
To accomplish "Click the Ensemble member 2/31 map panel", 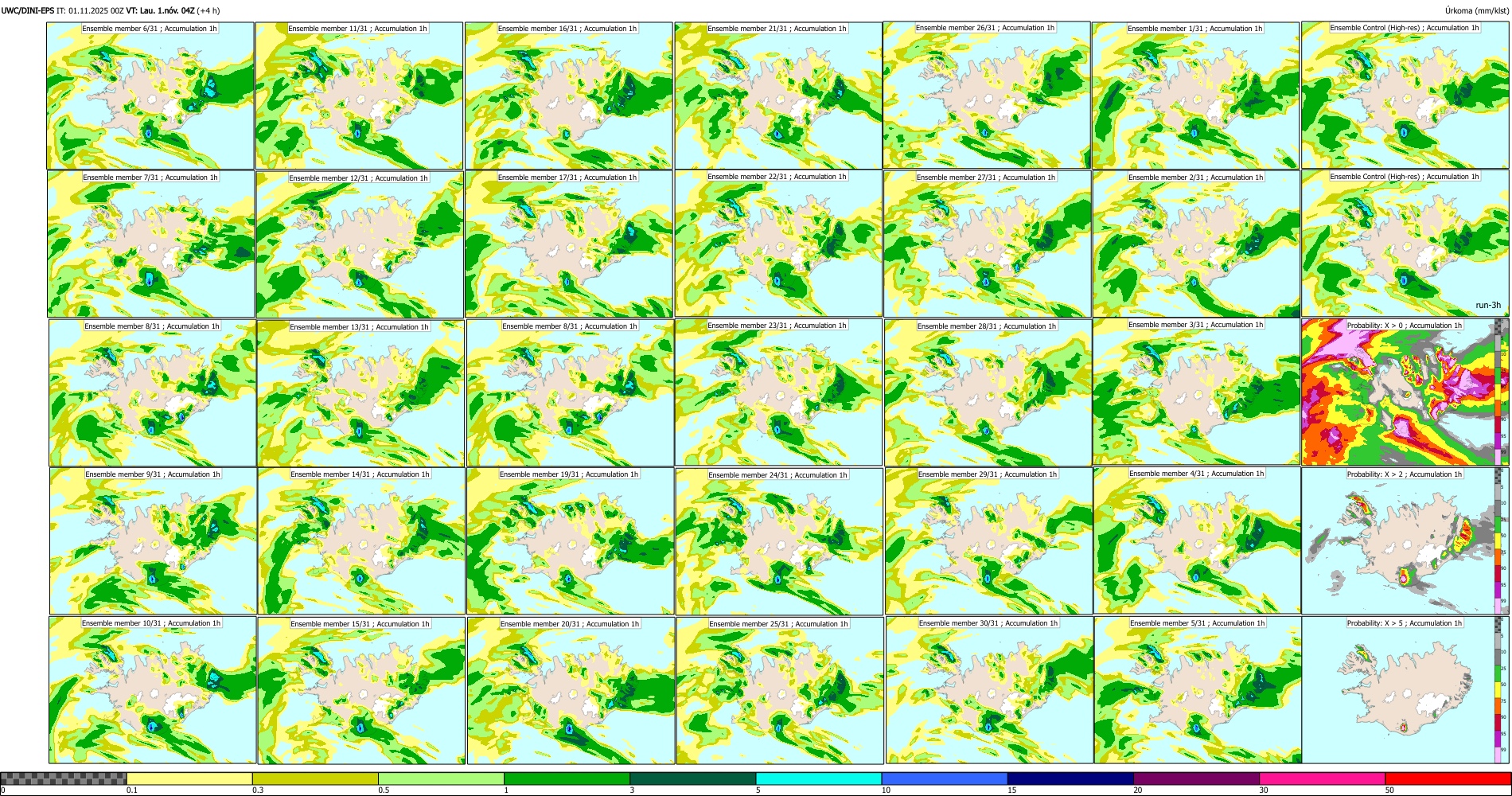I will tap(1196, 244).
